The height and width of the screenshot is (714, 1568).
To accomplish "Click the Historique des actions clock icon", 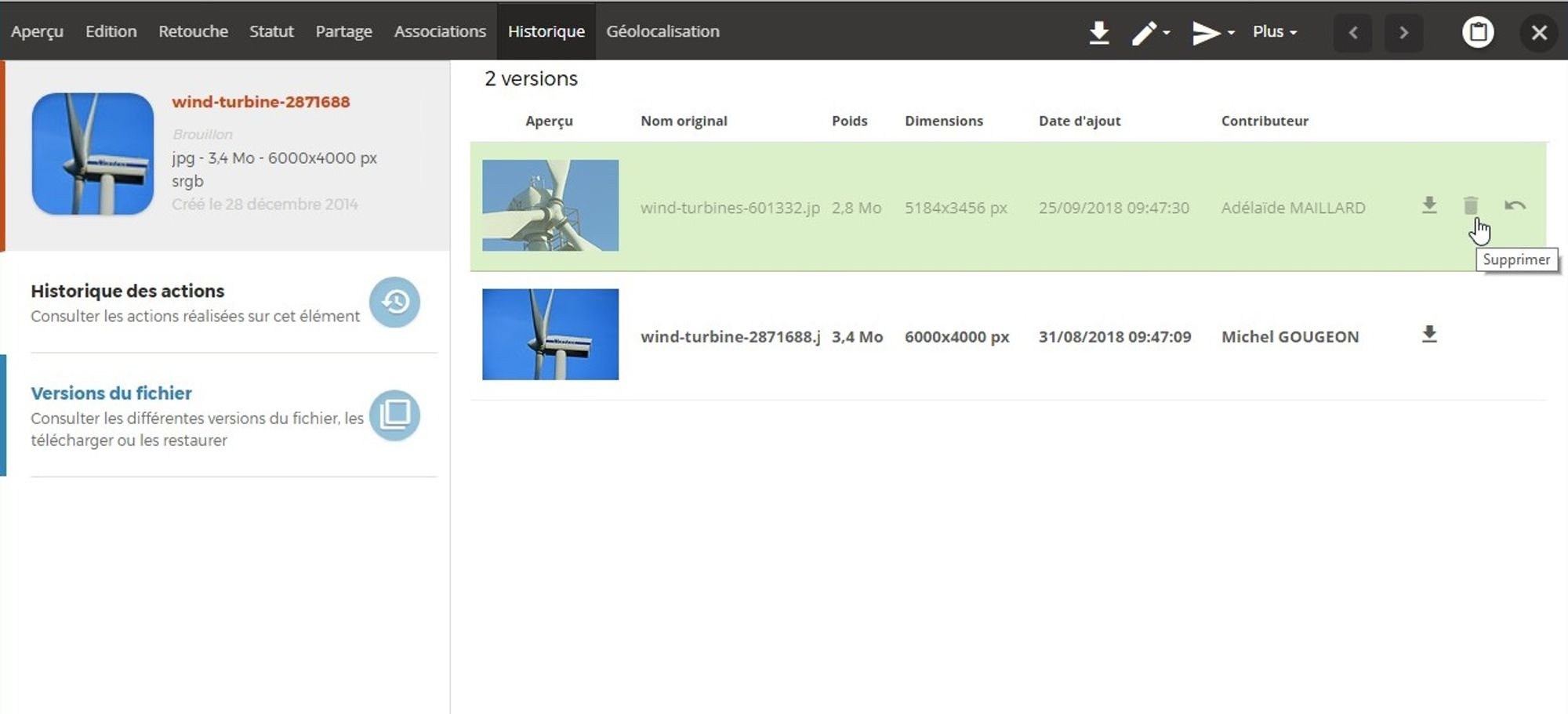I will [394, 302].
